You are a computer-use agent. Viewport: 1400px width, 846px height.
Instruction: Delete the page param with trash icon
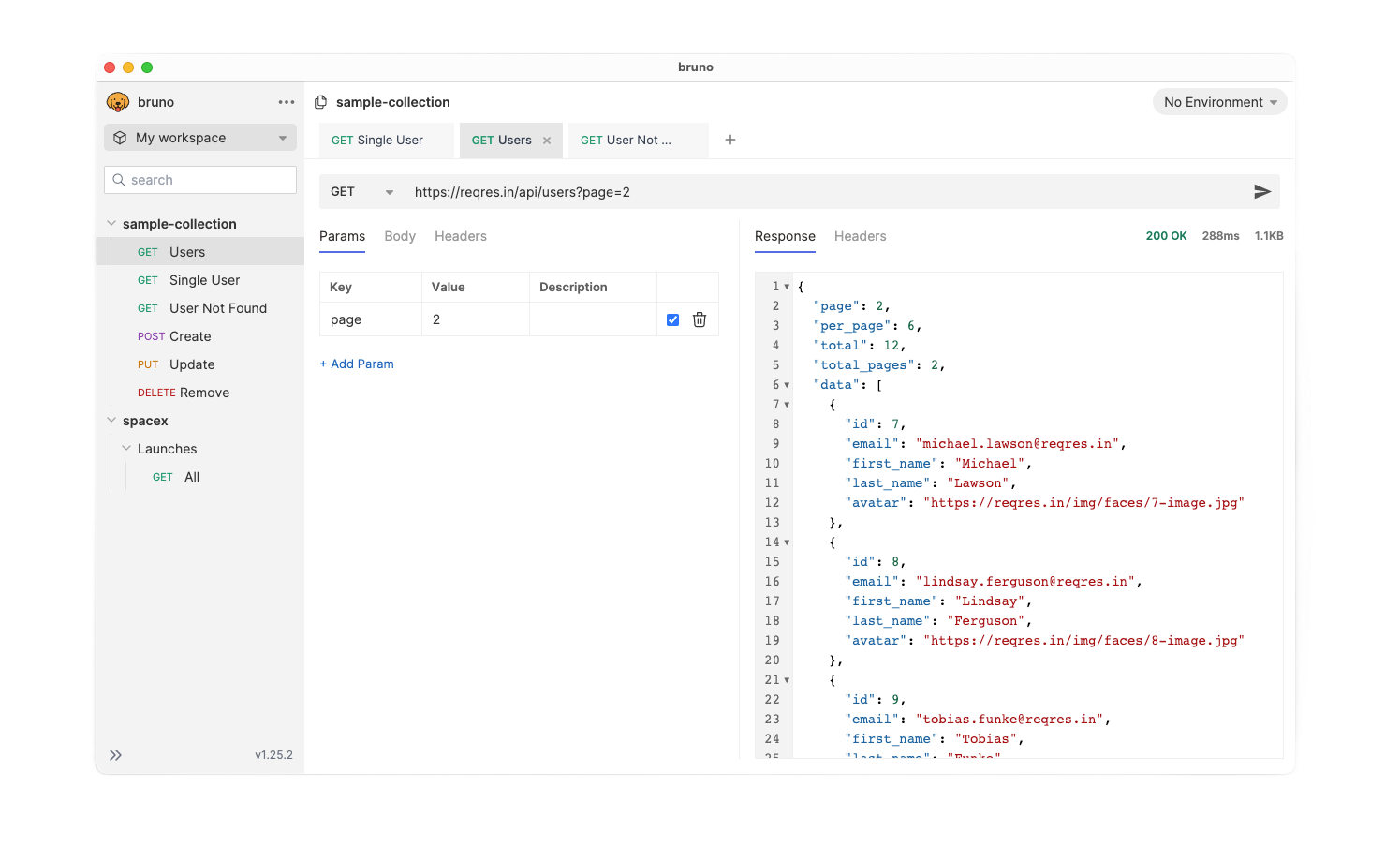[700, 319]
